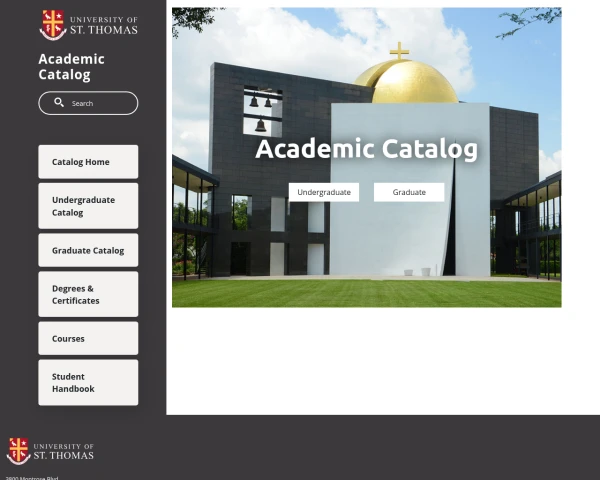Open the Student Handbook

coord(88,382)
